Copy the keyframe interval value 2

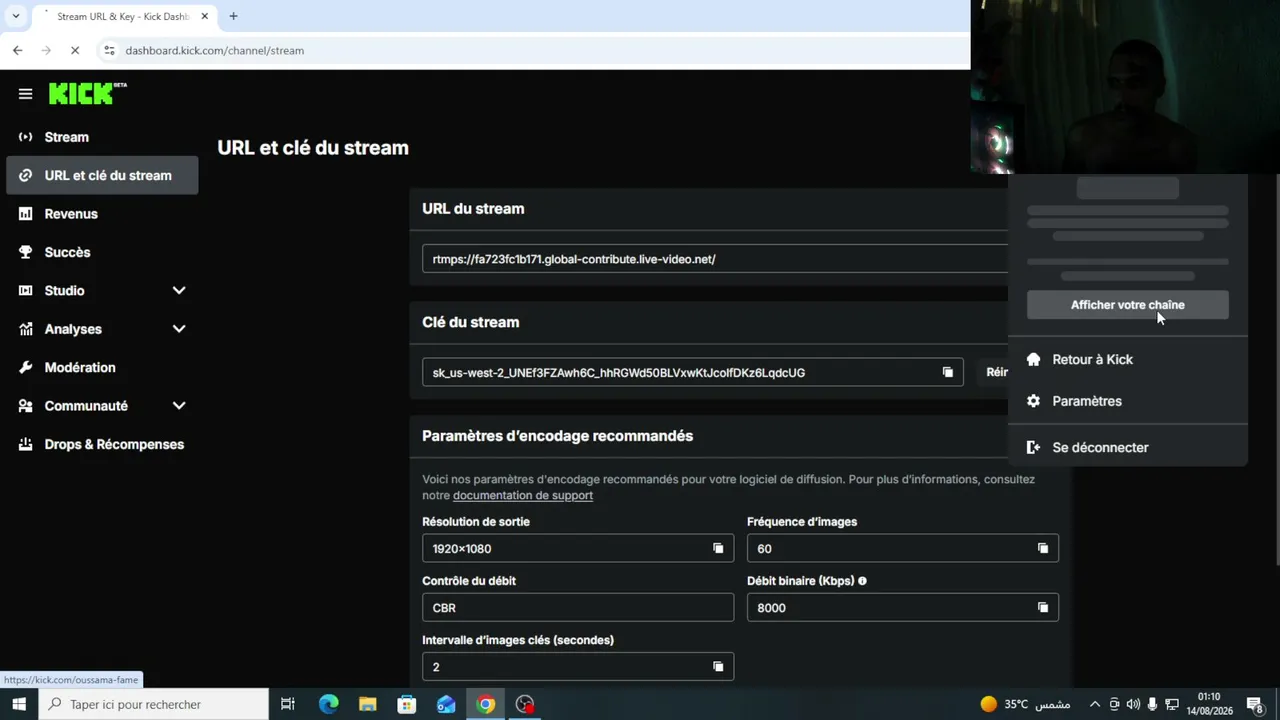click(x=717, y=666)
